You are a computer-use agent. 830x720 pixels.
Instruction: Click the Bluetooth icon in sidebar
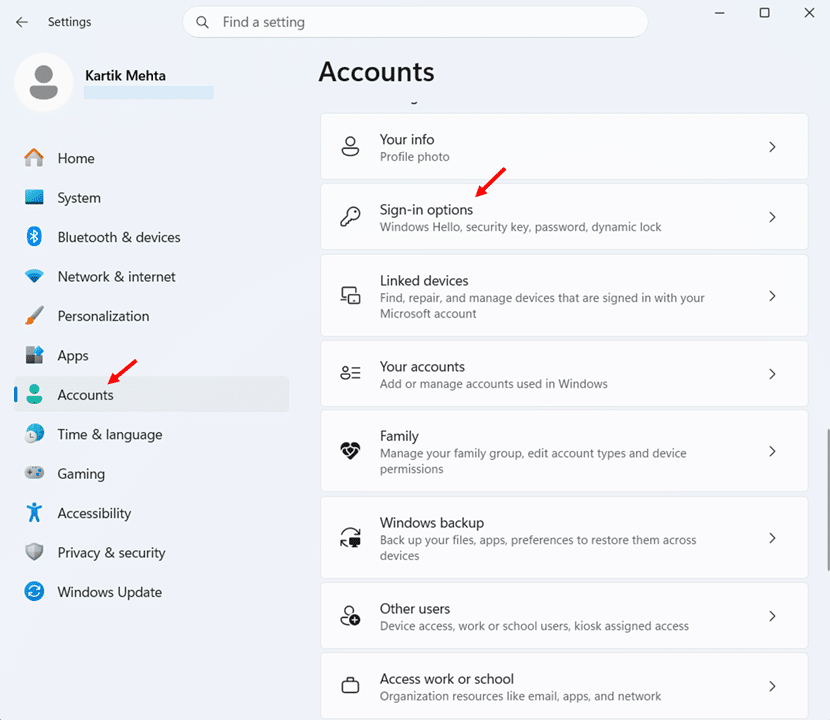point(34,237)
